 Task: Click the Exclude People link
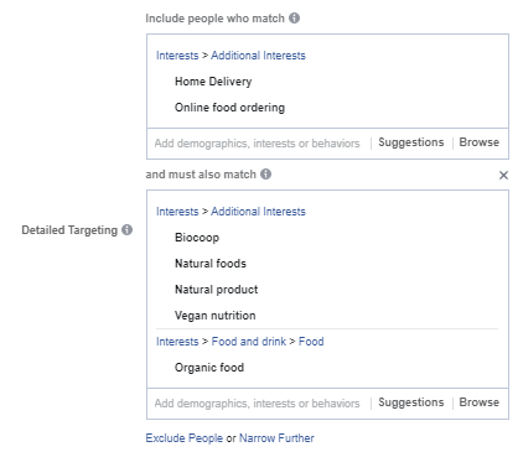pos(184,438)
